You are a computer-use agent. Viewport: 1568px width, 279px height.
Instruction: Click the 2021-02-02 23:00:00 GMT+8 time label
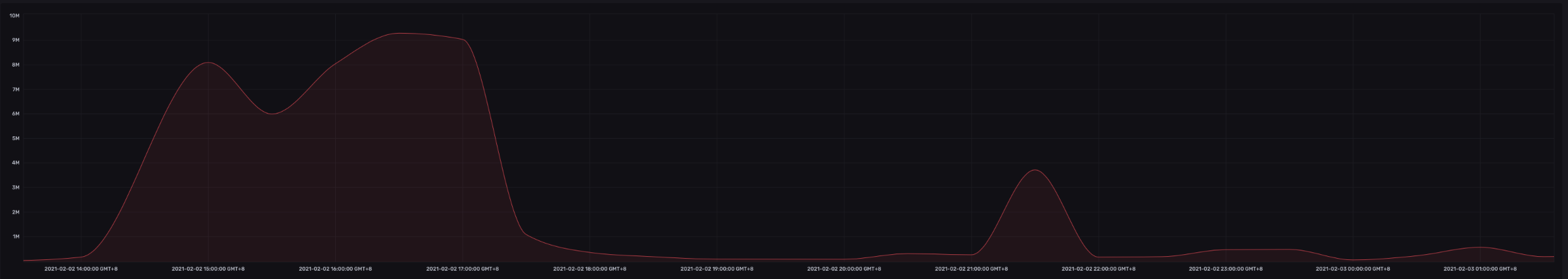tap(1226, 269)
